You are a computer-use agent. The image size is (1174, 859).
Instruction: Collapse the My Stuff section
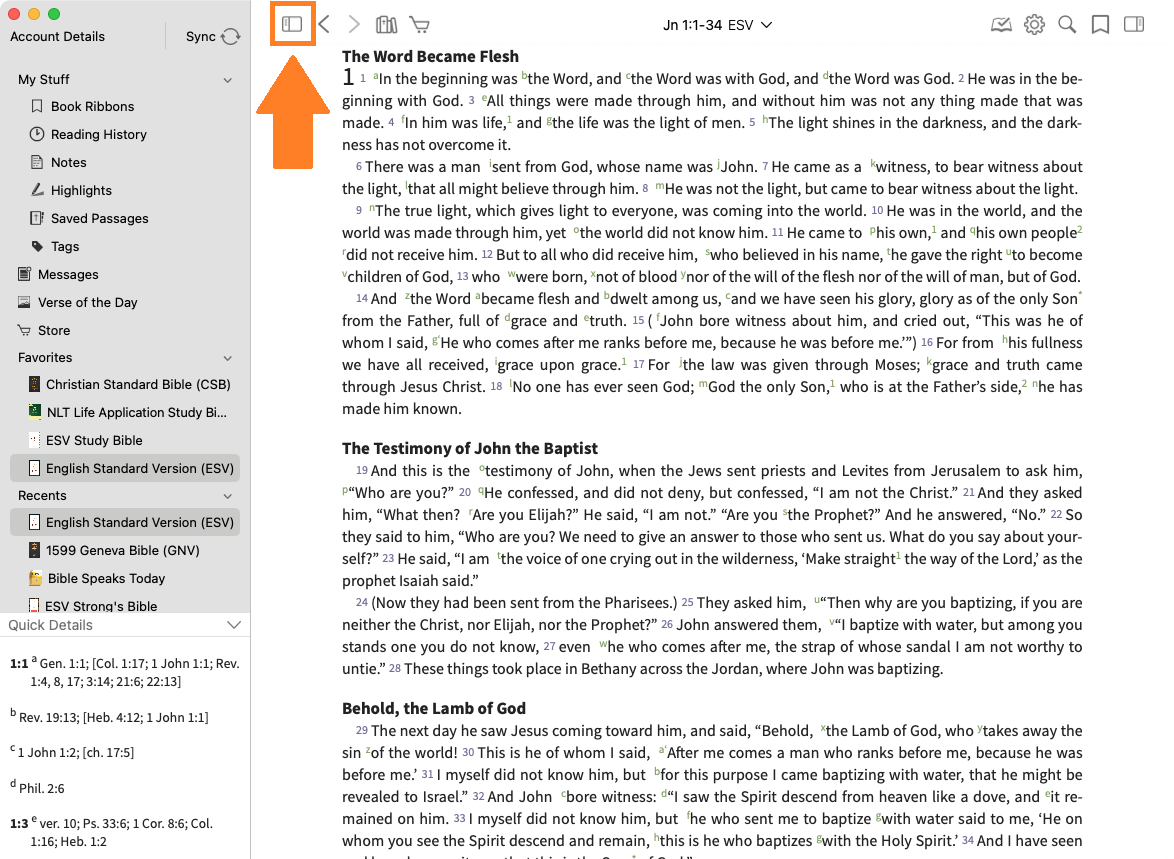(x=228, y=80)
